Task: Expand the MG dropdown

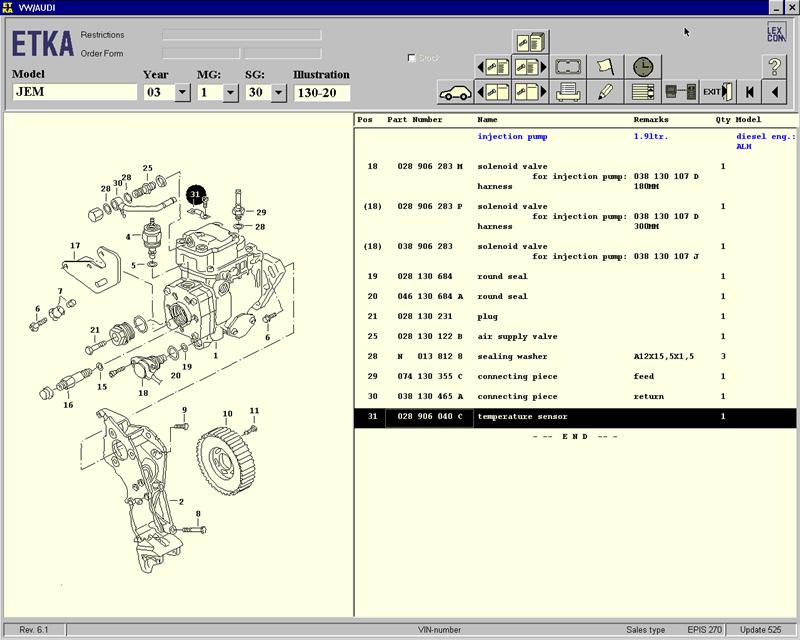Action: coord(231,93)
